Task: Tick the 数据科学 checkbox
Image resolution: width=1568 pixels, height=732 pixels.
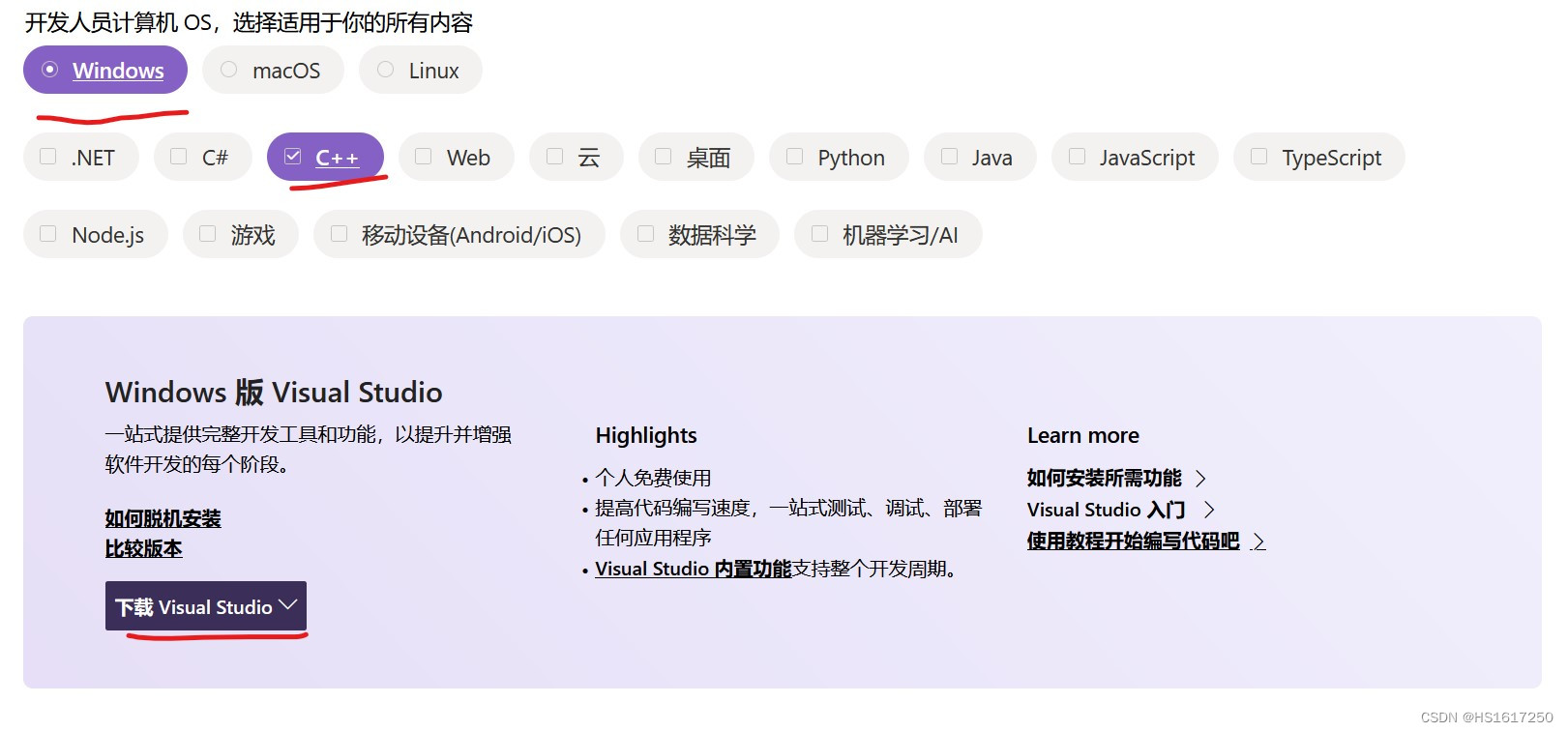Action: [645, 234]
